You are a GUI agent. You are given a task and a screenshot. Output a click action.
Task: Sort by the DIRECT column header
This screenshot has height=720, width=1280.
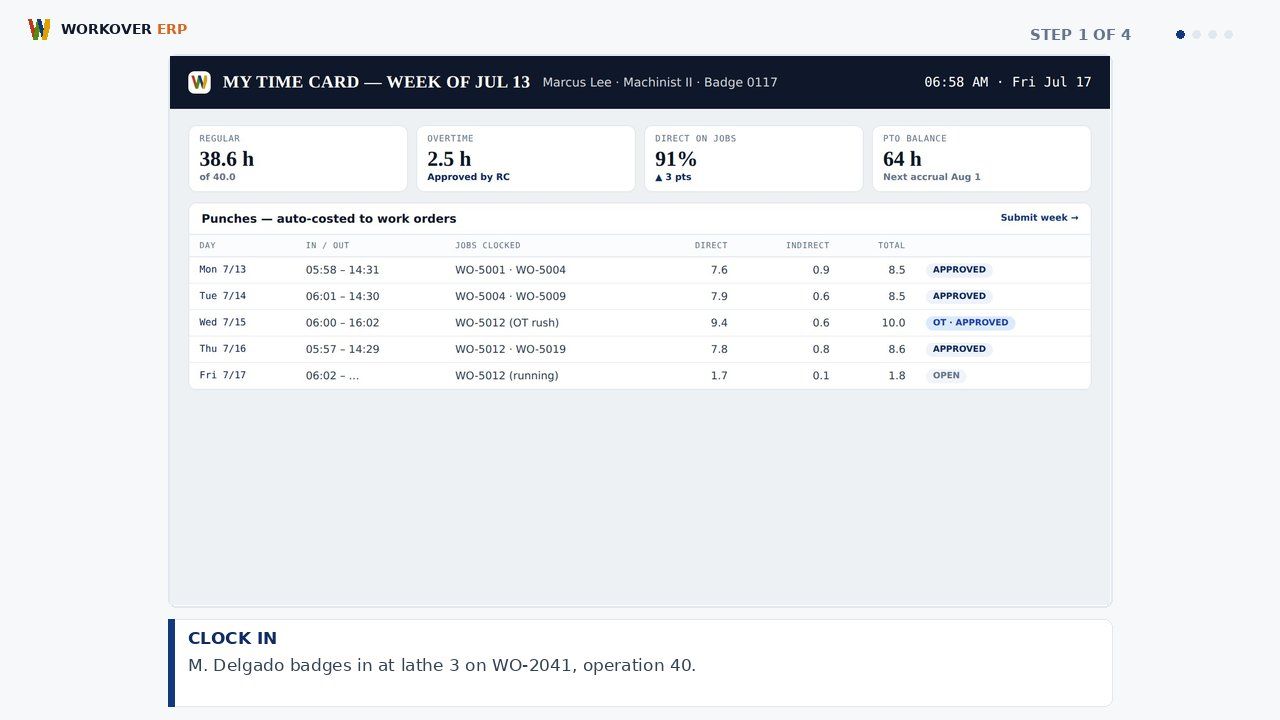pos(711,245)
